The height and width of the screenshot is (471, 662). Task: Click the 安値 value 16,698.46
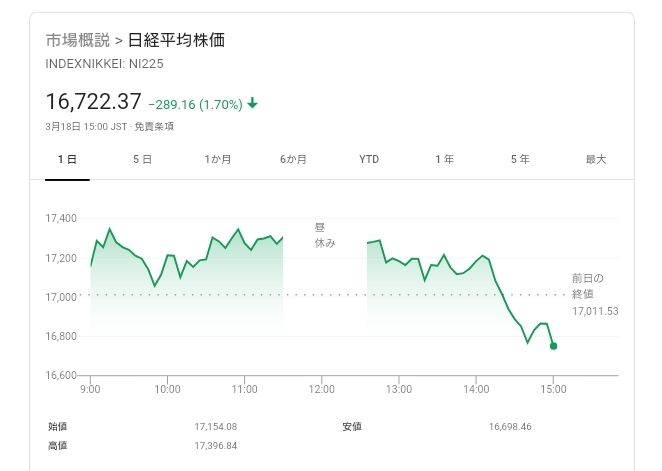[x=511, y=427]
